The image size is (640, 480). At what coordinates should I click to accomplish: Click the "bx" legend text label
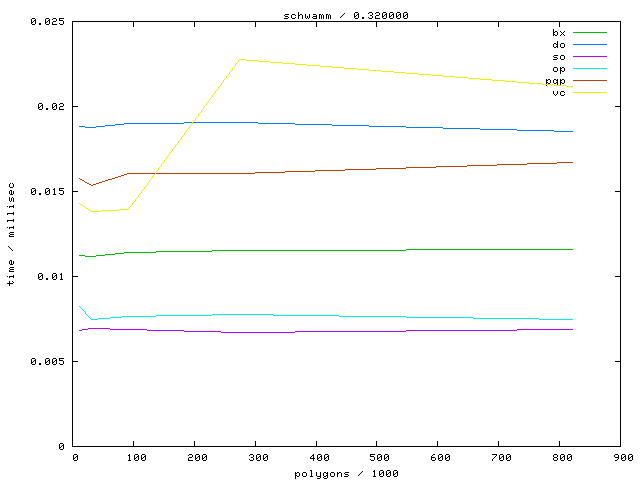pyautogui.click(x=558, y=33)
